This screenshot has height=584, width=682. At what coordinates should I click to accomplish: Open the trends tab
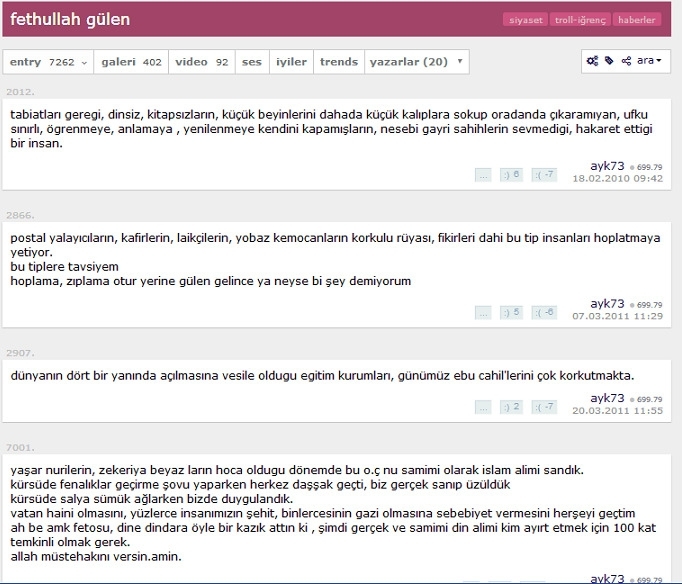(x=338, y=62)
